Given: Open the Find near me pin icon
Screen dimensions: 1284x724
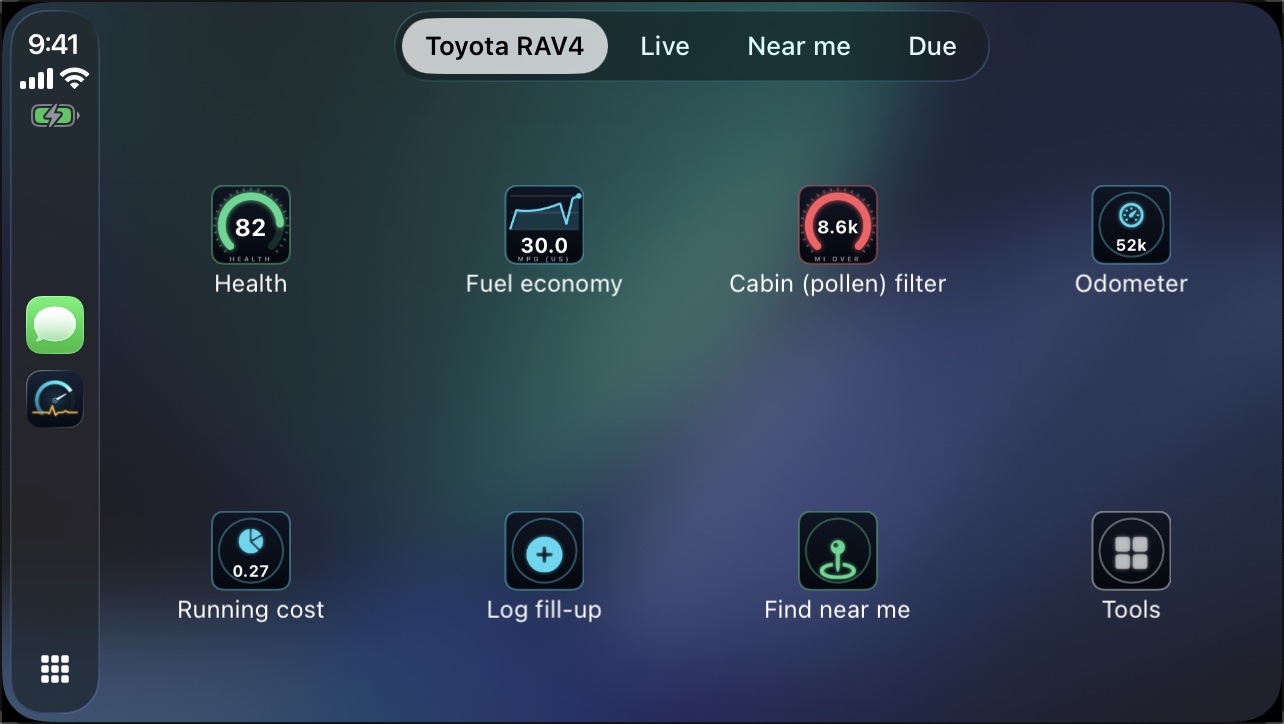Looking at the screenshot, I should click(838, 551).
